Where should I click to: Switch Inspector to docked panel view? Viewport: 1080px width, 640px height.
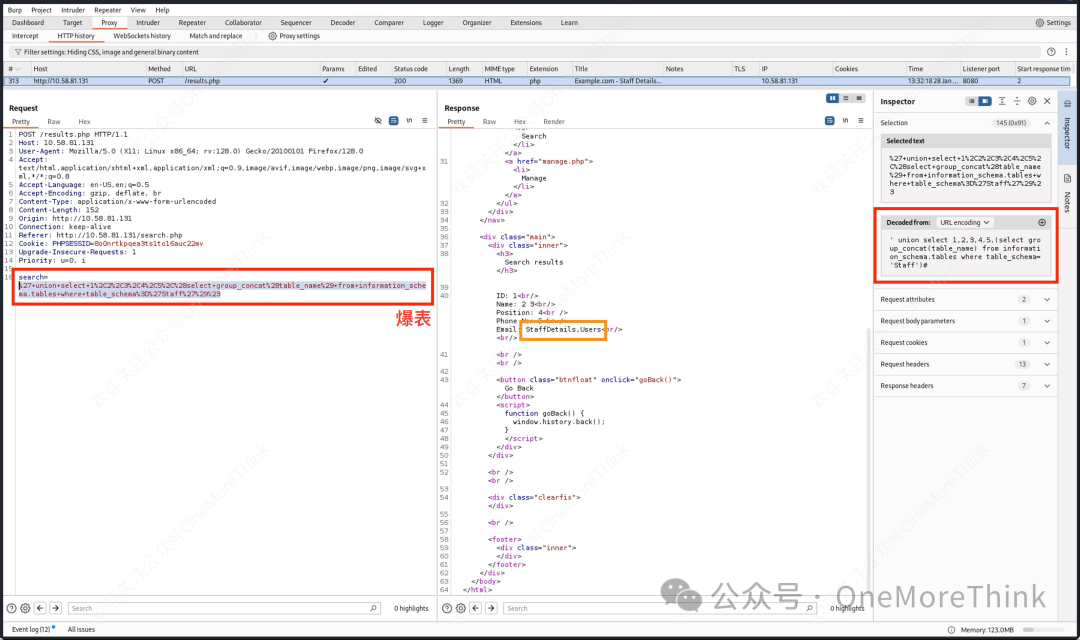[985, 101]
